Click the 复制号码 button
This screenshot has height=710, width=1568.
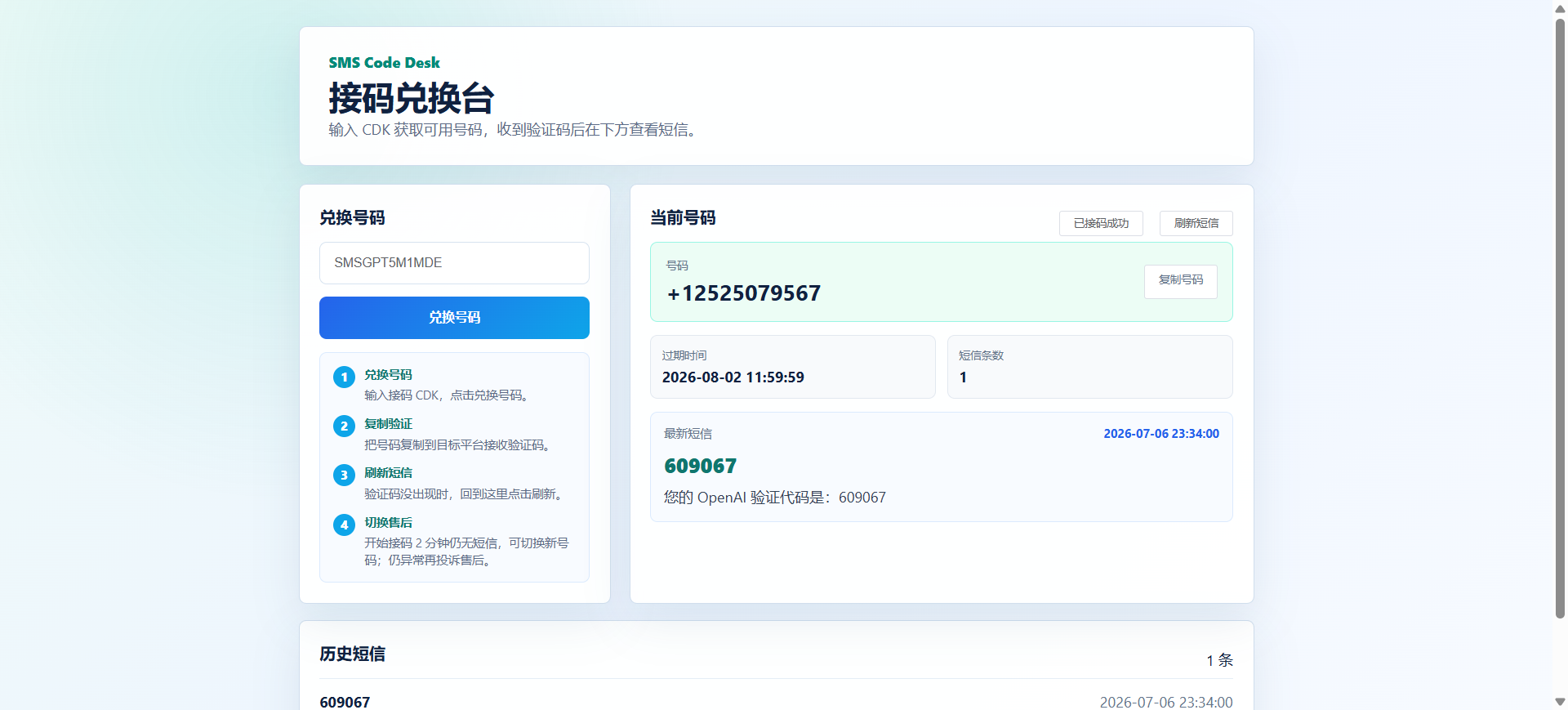[1181, 281]
